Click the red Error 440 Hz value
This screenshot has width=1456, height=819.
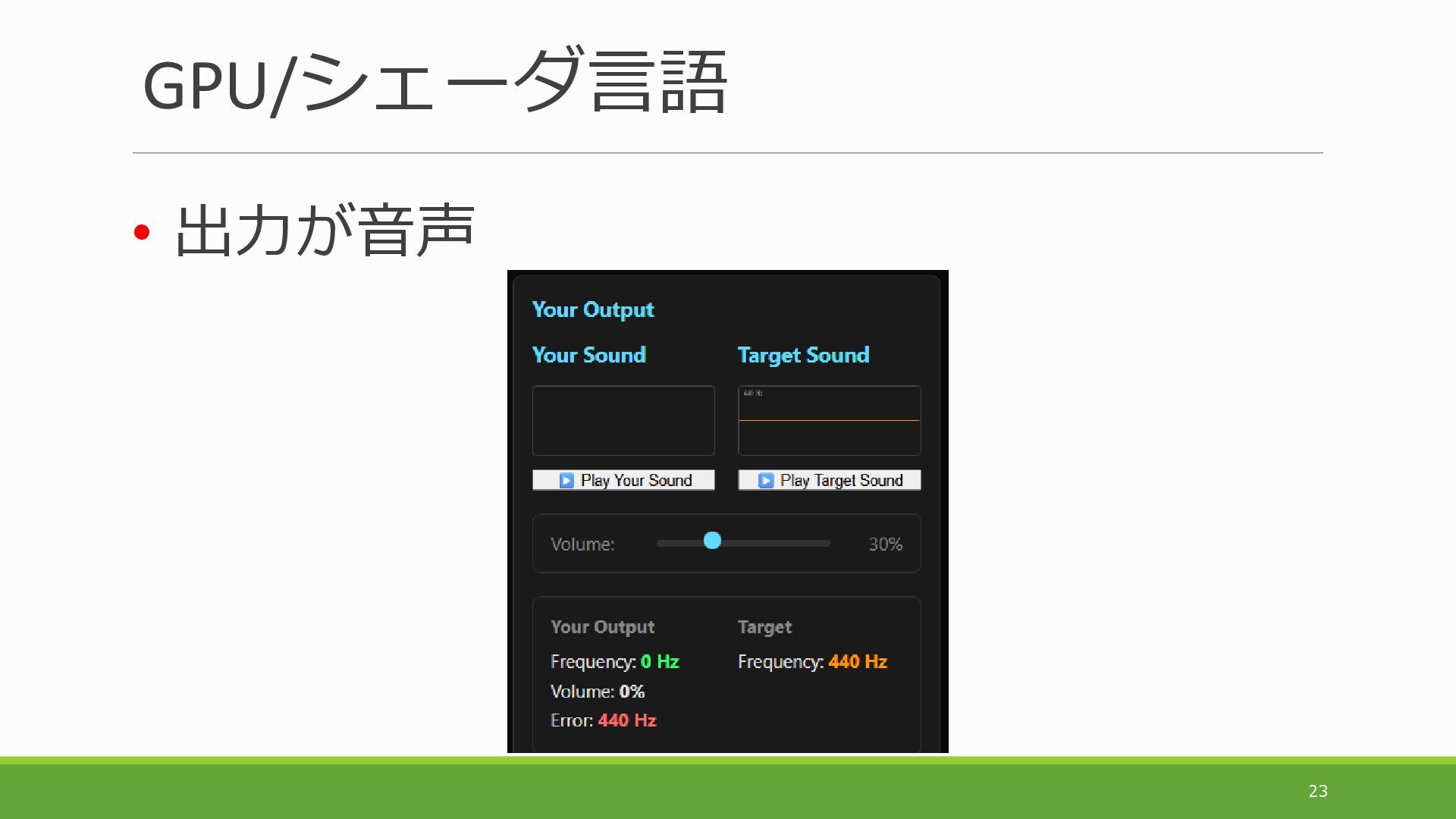tap(626, 720)
